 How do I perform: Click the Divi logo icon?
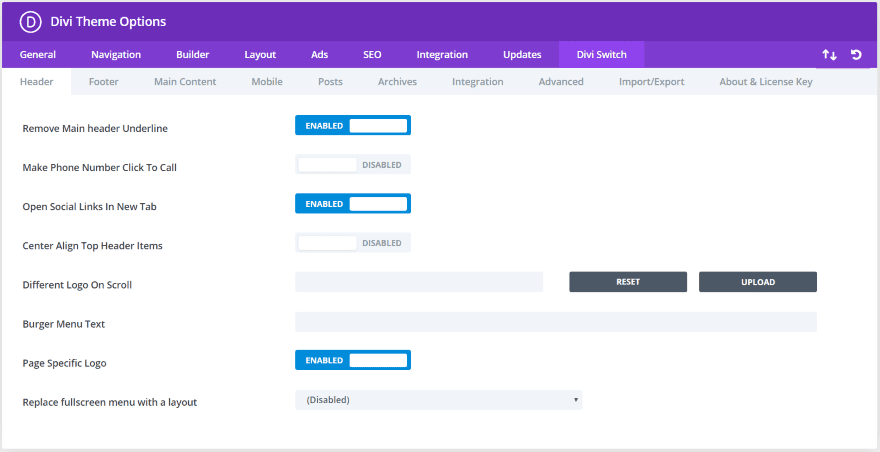[31, 21]
